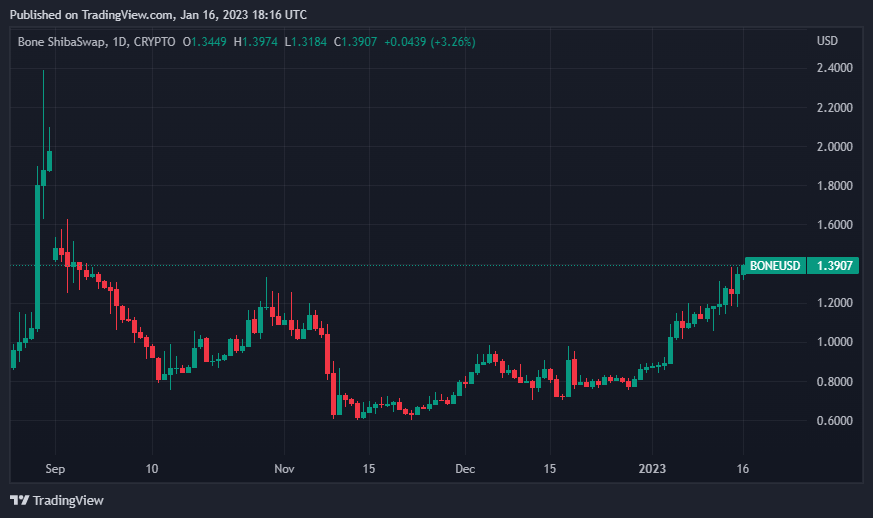Click the low value L1.3184
Image resolution: width=873 pixels, height=518 pixels.
(306, 42)
